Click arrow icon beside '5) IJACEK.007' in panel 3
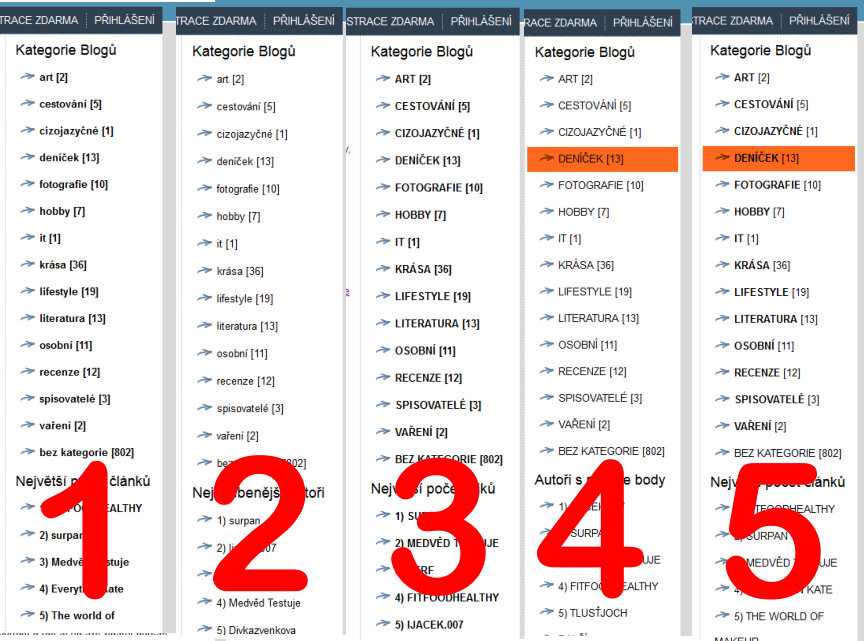 pos(382,624)
